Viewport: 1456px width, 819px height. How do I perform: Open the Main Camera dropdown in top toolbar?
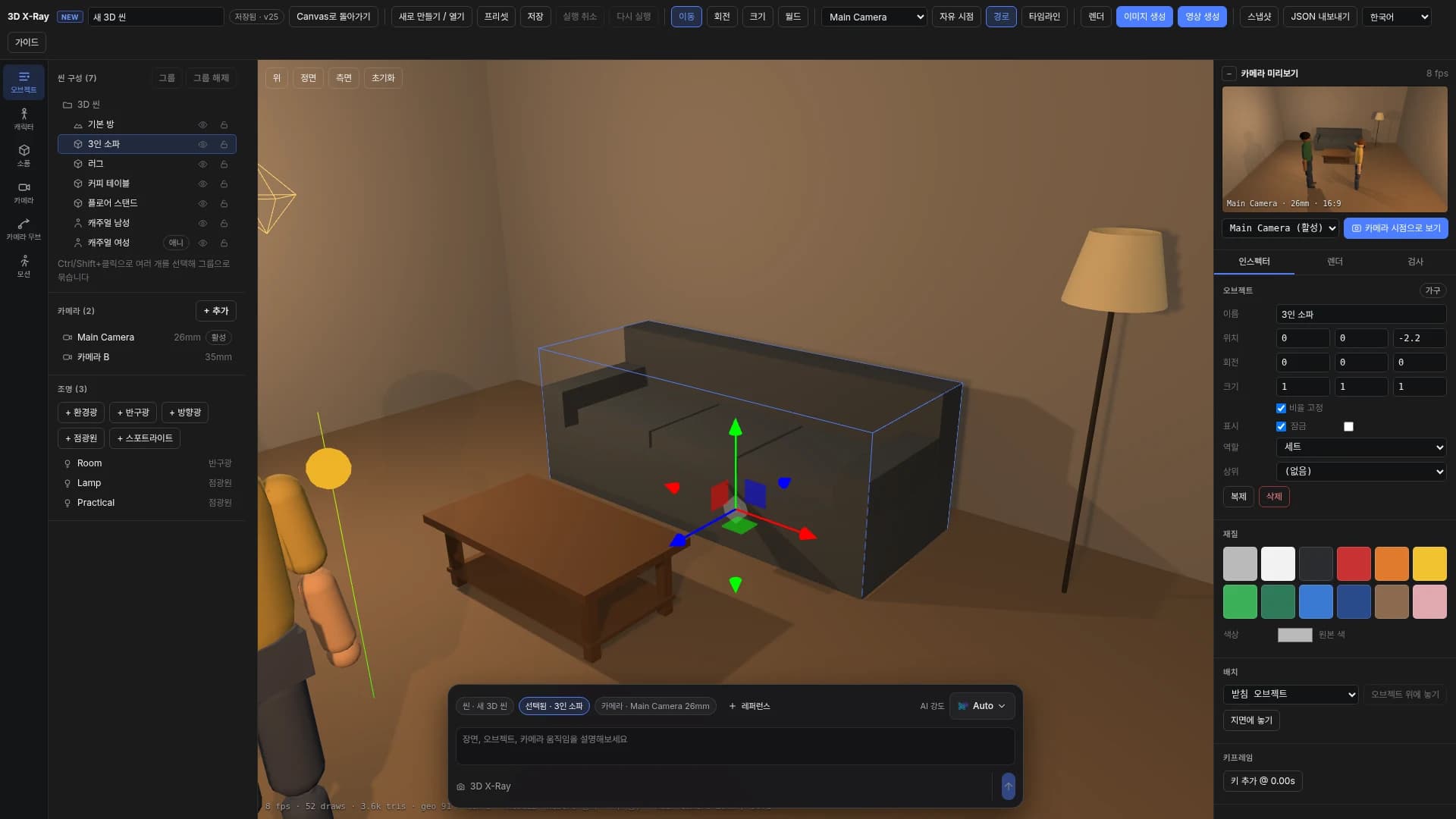coord(874,17)
